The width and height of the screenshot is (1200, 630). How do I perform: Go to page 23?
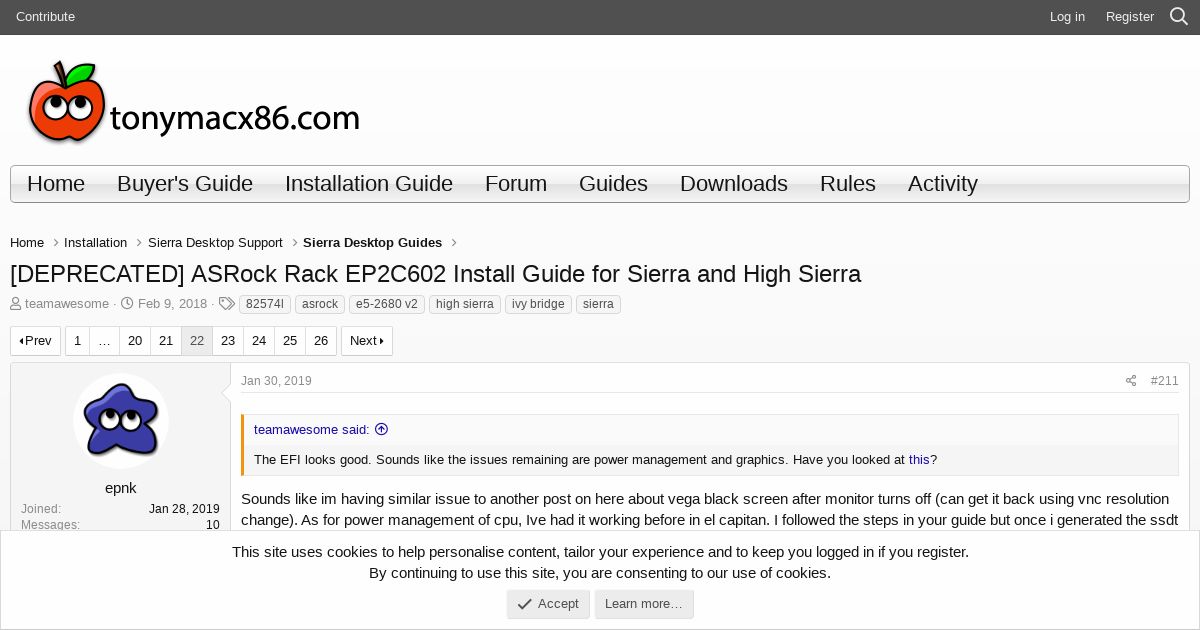coord(228,341)
